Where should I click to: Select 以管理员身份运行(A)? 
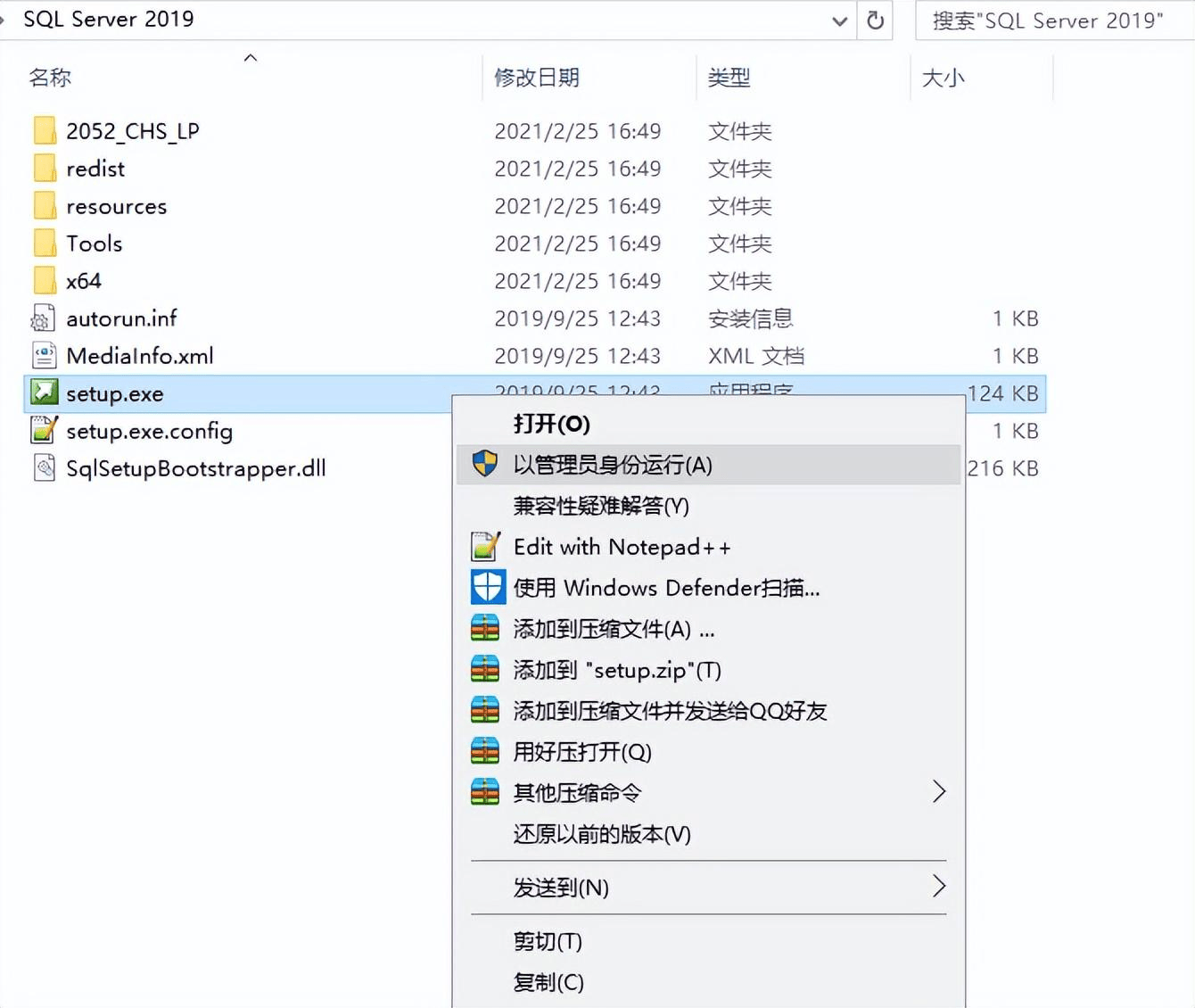tap(709, 465)
